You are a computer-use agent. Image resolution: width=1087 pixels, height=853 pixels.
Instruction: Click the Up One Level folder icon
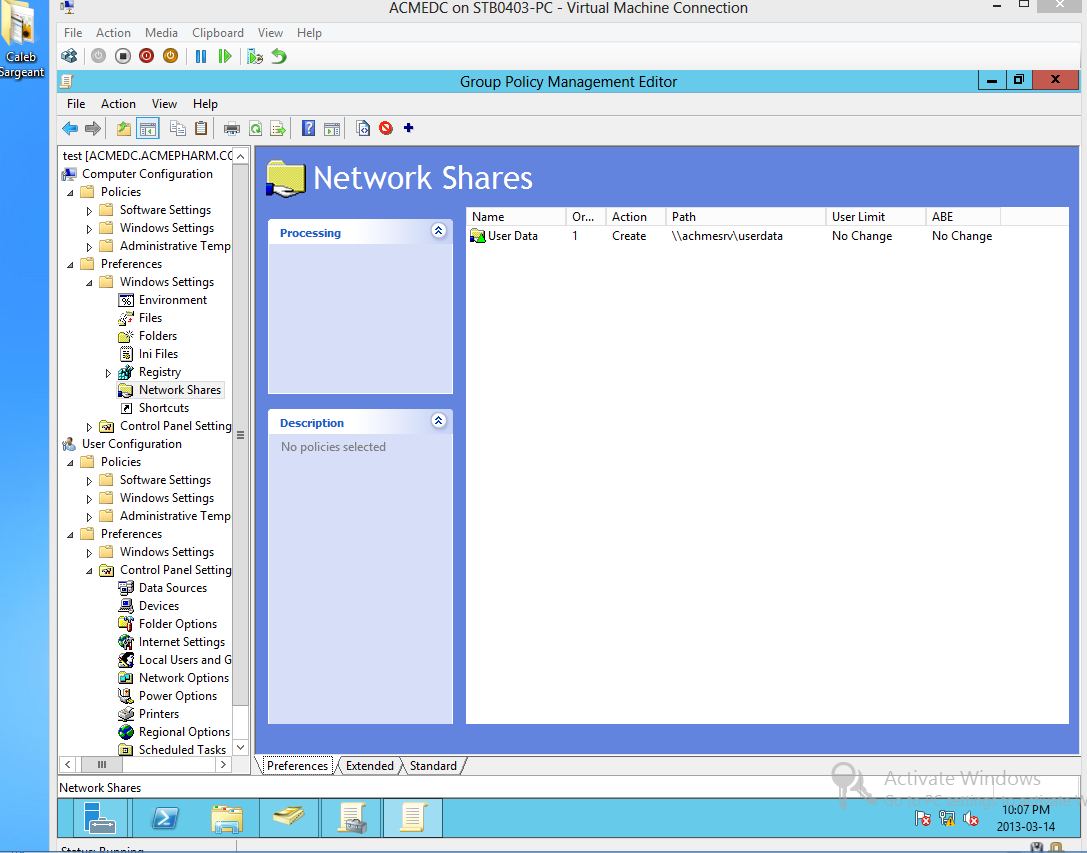pos(123,128)
